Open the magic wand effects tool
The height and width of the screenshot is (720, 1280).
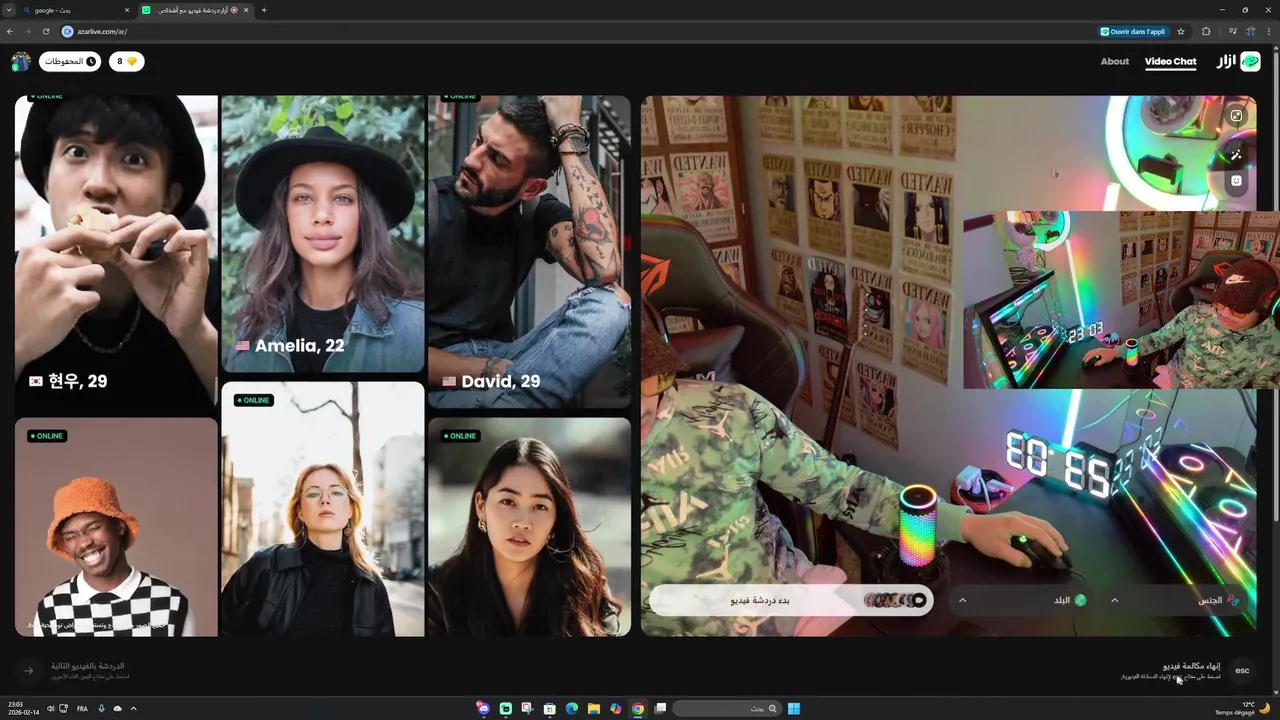tap(1236, 155)
